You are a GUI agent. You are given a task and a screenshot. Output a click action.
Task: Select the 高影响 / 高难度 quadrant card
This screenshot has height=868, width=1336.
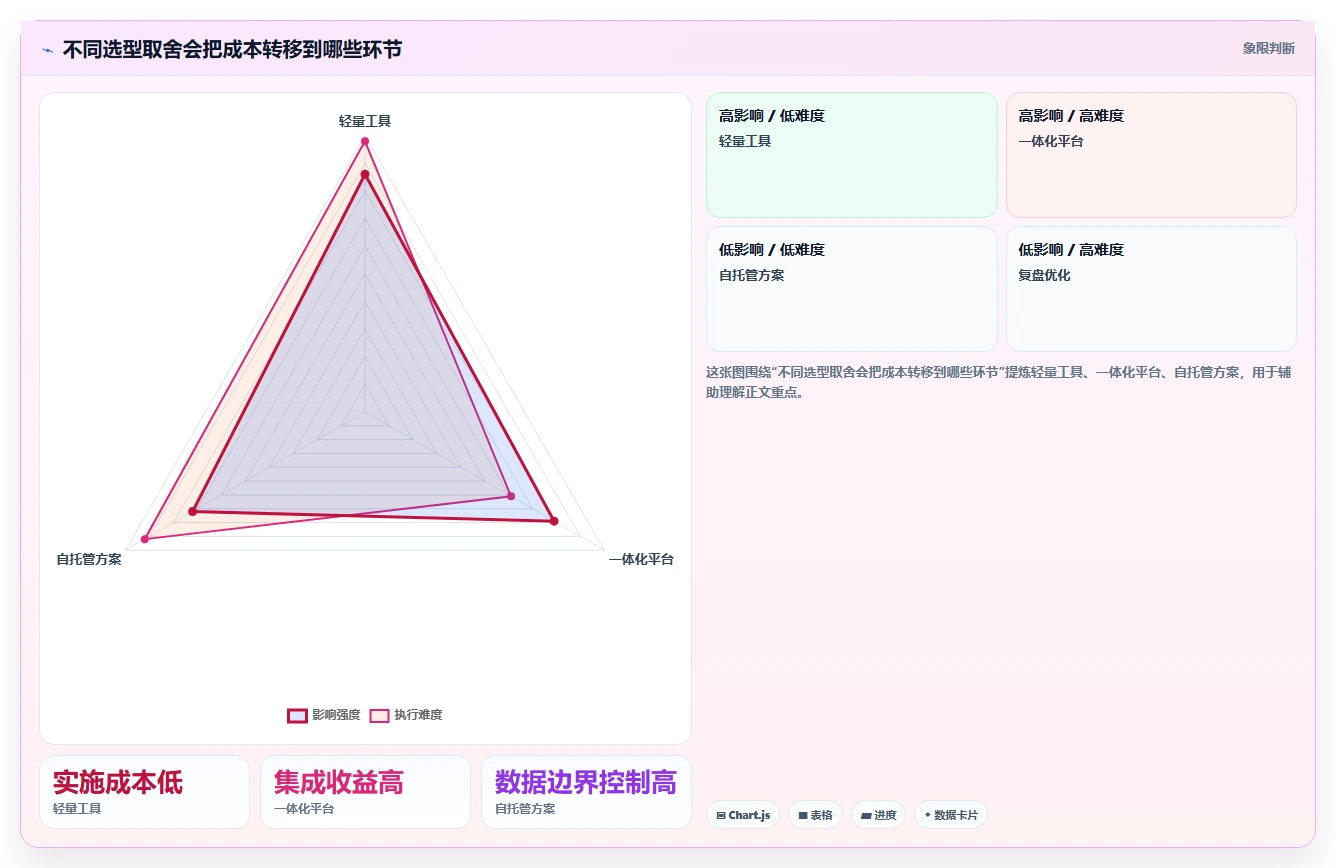click(1151, 155)
